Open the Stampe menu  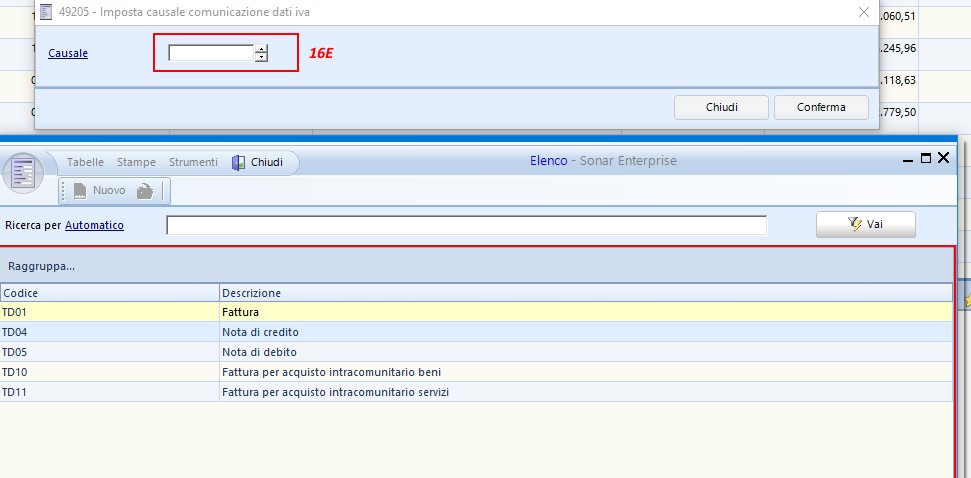click(136, 162)
